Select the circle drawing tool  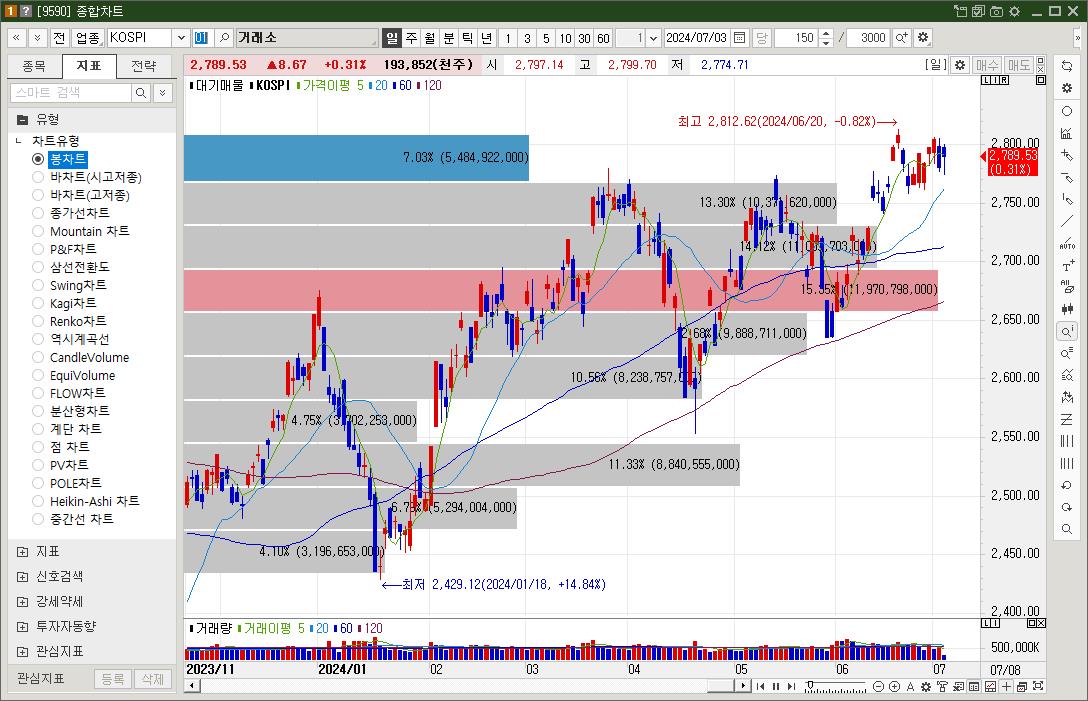coord(1067,111)
